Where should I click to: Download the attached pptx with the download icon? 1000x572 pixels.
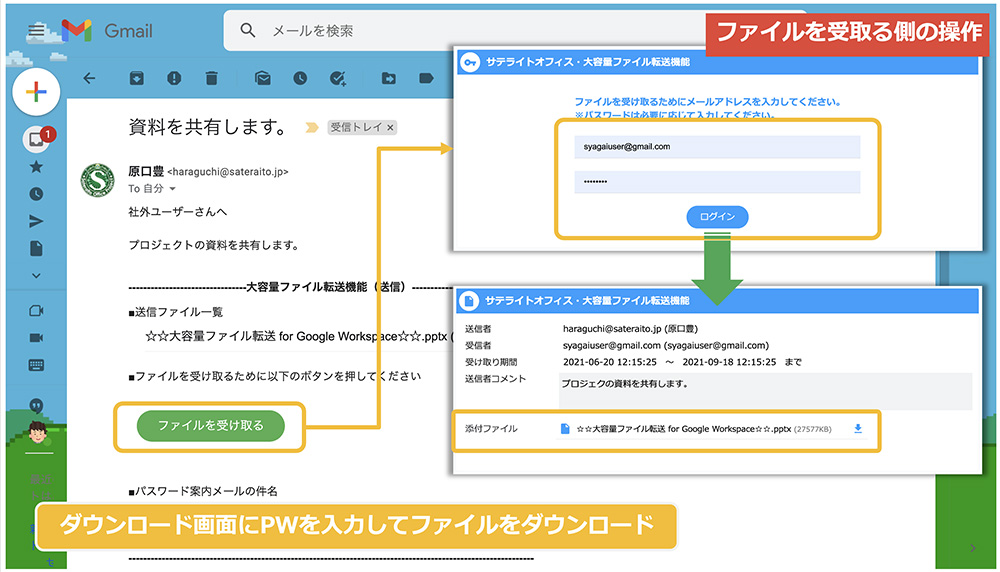tap(858, 429)
